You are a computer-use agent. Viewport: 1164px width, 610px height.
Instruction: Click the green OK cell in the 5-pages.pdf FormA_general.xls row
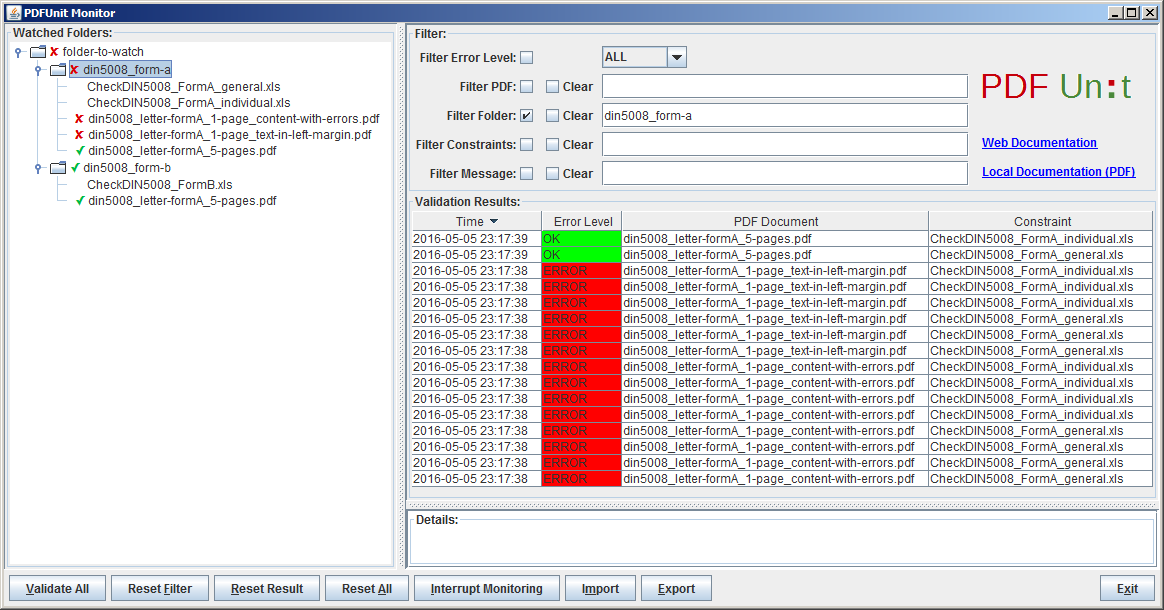point(582,255)
